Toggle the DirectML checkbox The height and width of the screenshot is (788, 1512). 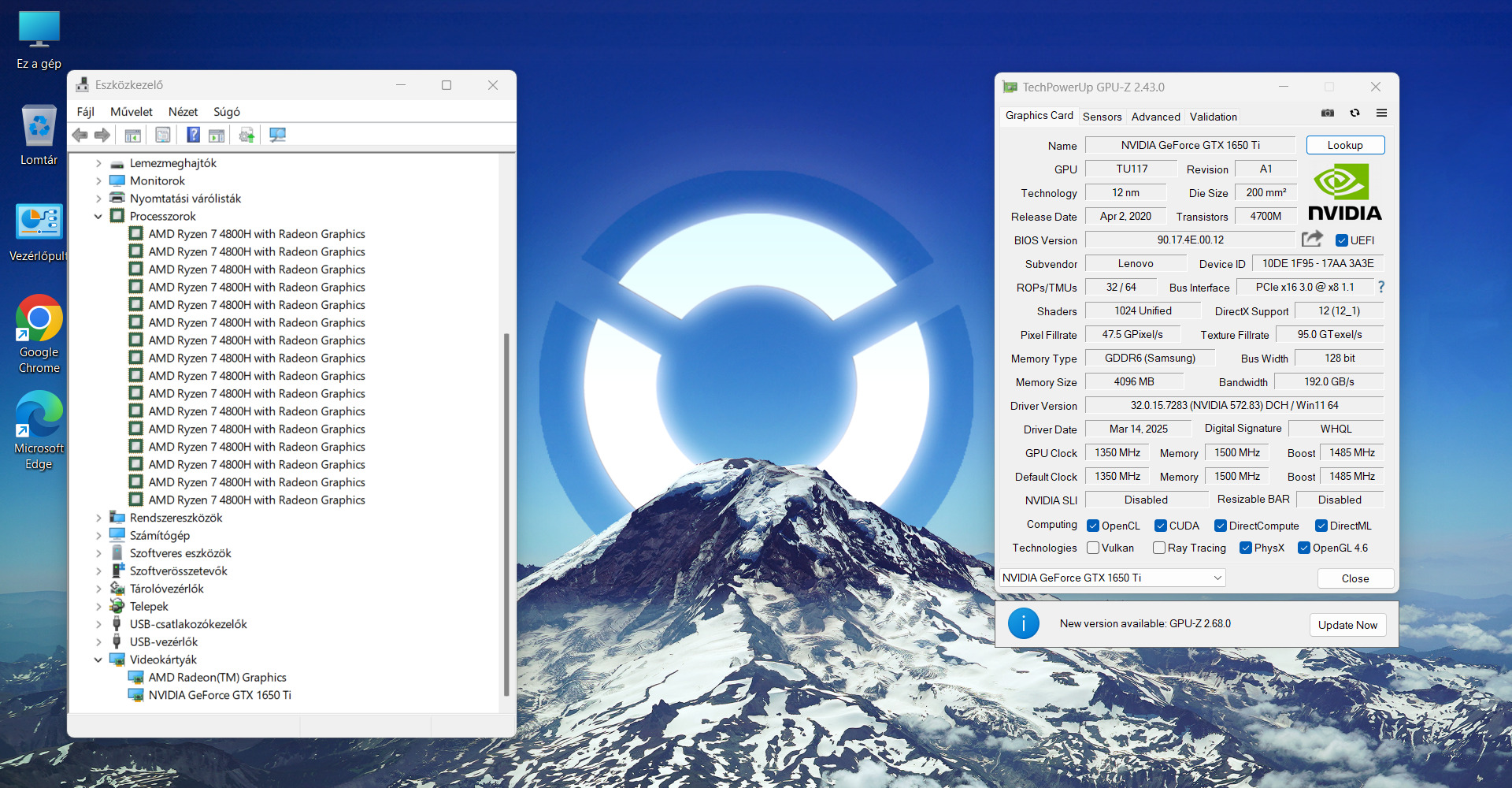coord(1321,526)
